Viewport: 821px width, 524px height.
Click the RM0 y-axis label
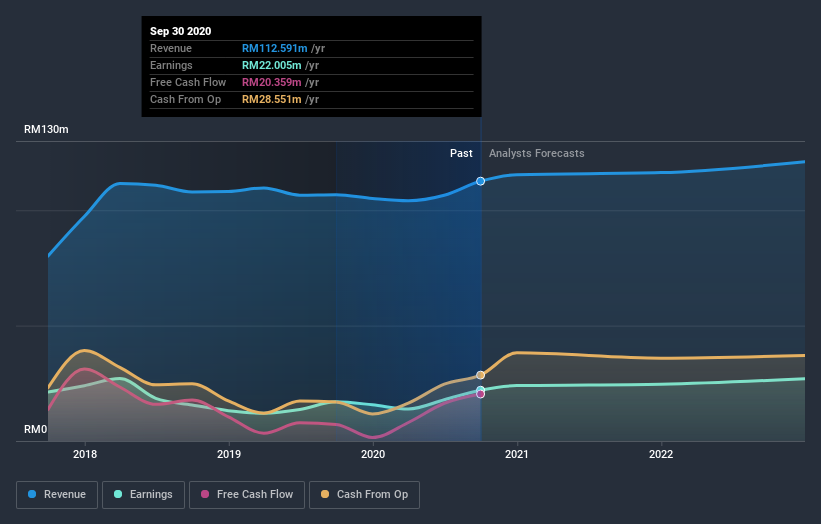pyautogui.click(x=36, y=429)
